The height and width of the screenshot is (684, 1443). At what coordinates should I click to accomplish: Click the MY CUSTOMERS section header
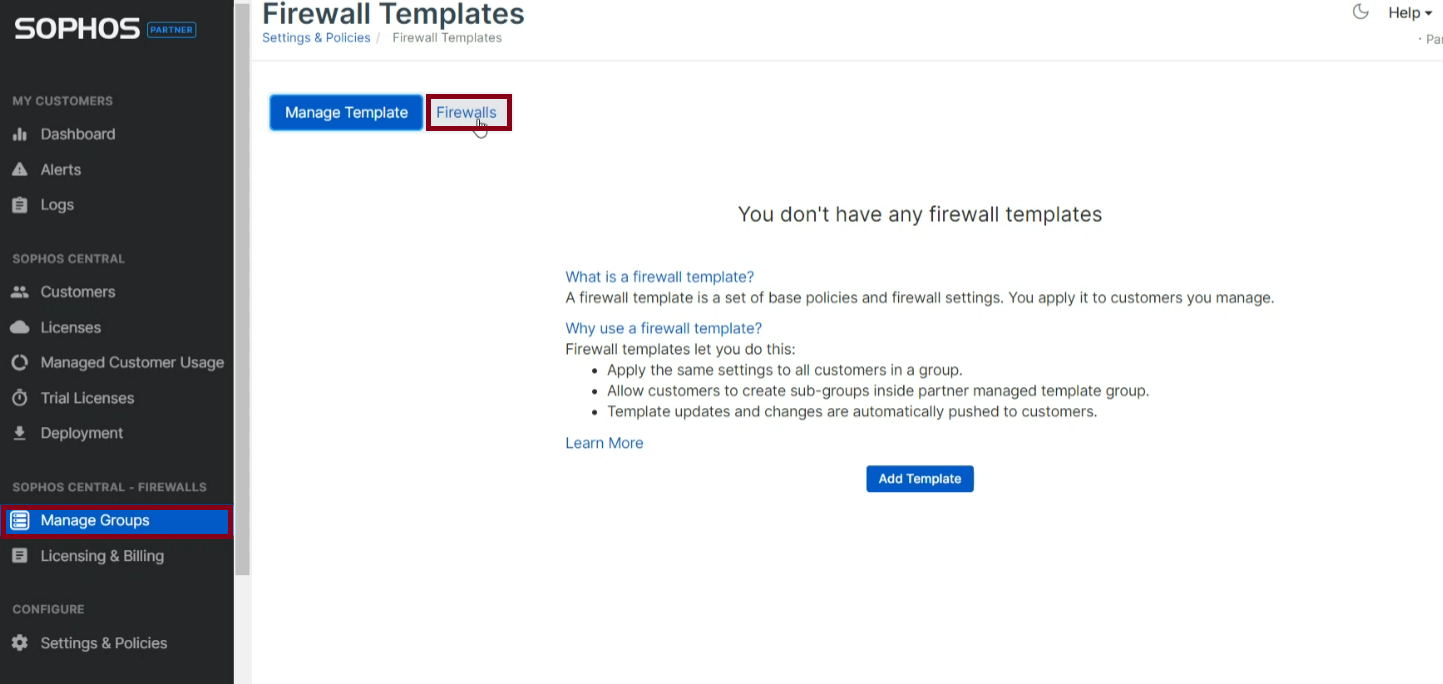pyautogui.click(x=63, y=101)
